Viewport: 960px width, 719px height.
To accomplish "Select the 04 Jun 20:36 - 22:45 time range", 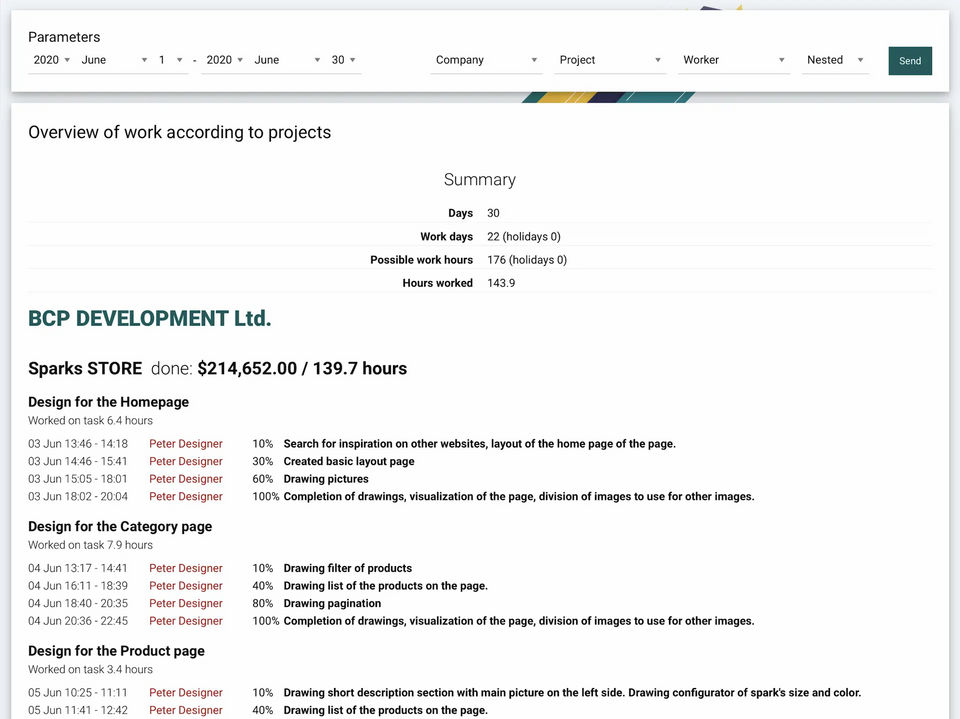I will point(78,620).
